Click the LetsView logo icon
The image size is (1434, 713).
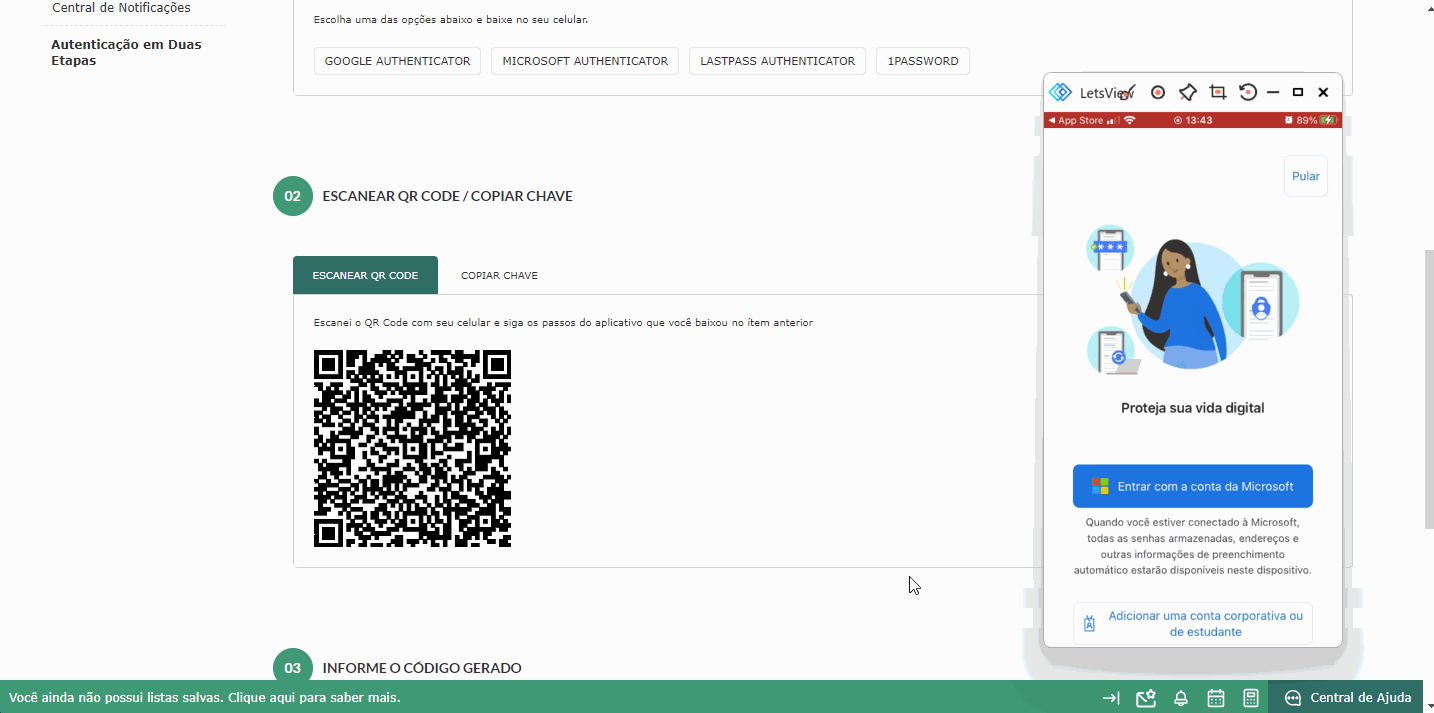tap(1060, 92)
